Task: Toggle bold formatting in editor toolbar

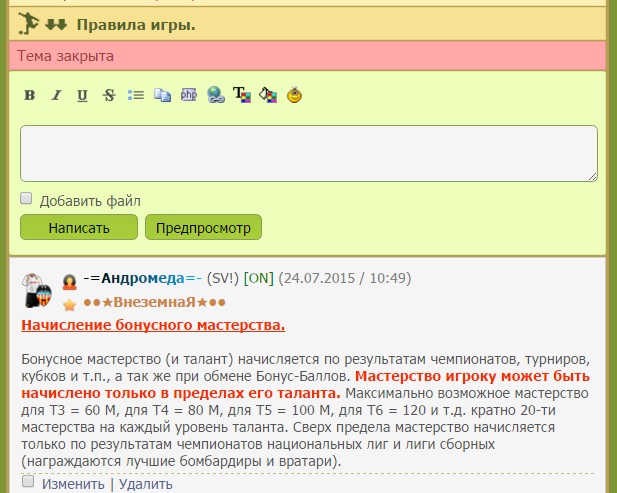Action: click(x=29, y=96)
